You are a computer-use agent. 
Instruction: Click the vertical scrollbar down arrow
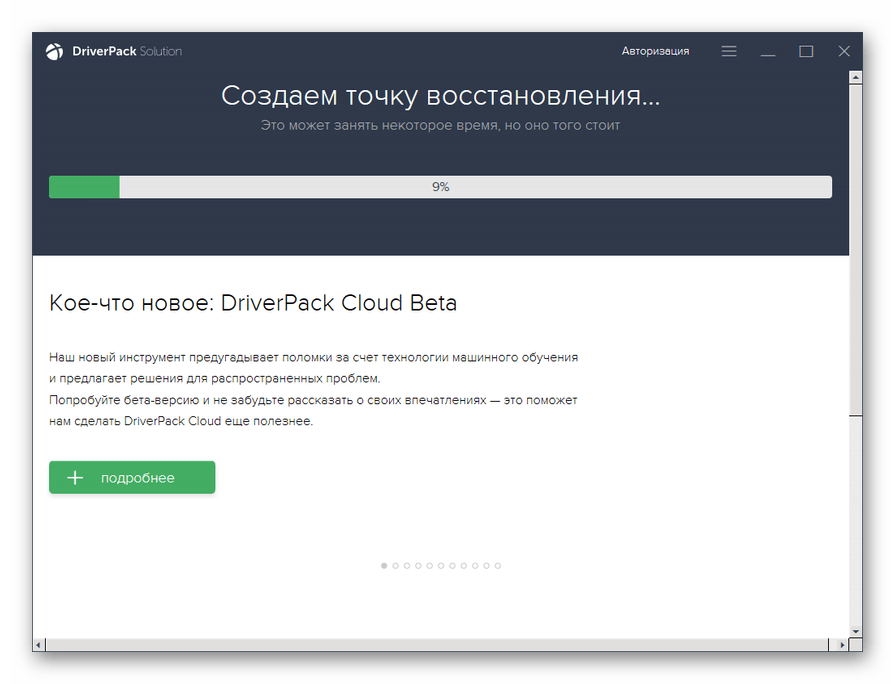coord(856,631)
